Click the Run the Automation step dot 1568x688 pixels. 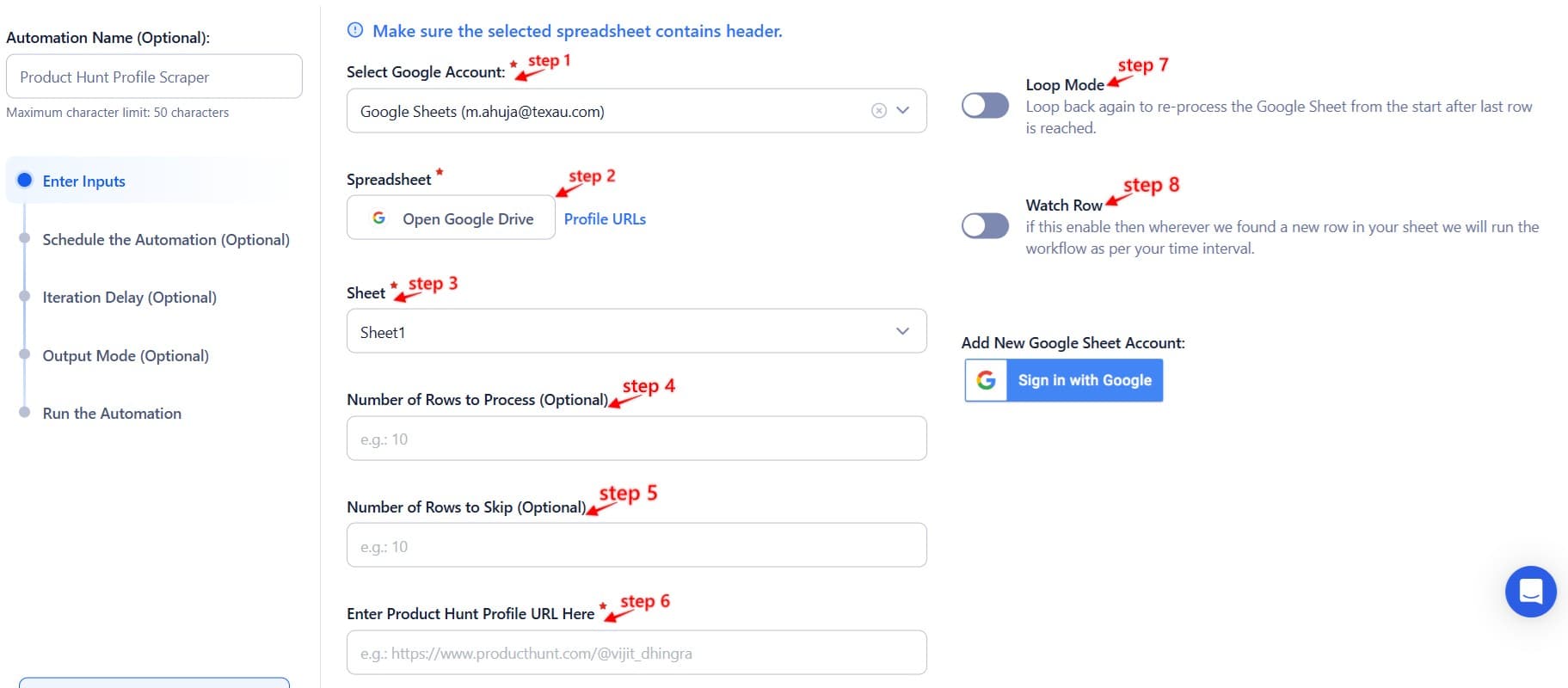click(24, 413)
